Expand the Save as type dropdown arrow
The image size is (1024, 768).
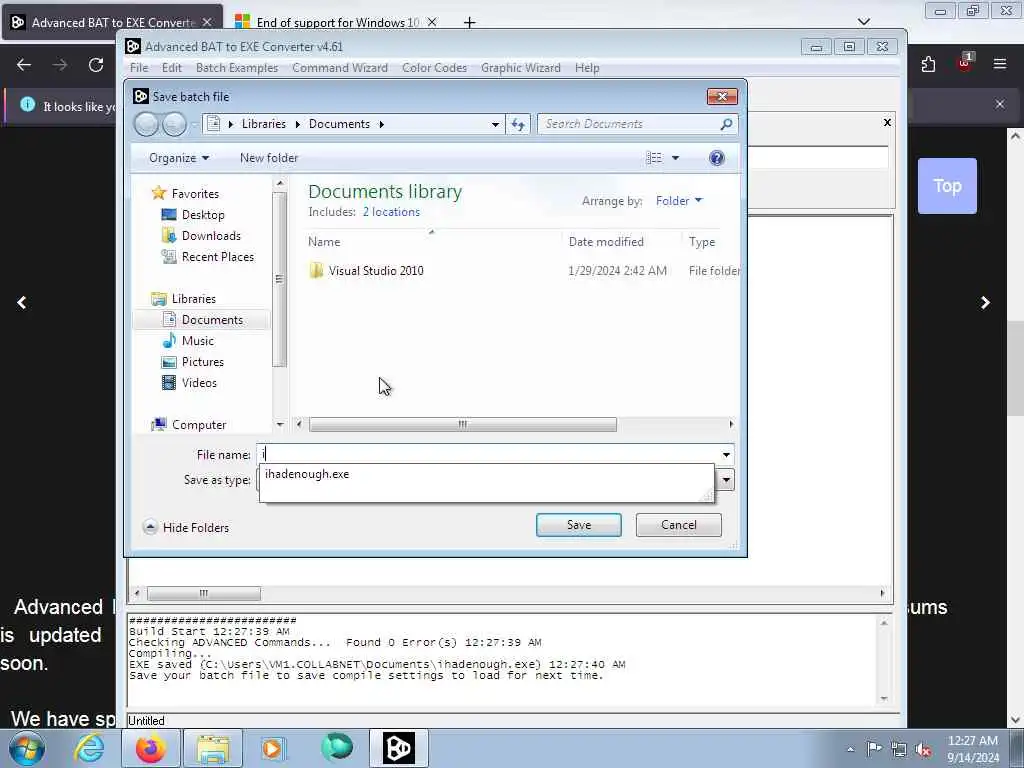tap(726, 480)
